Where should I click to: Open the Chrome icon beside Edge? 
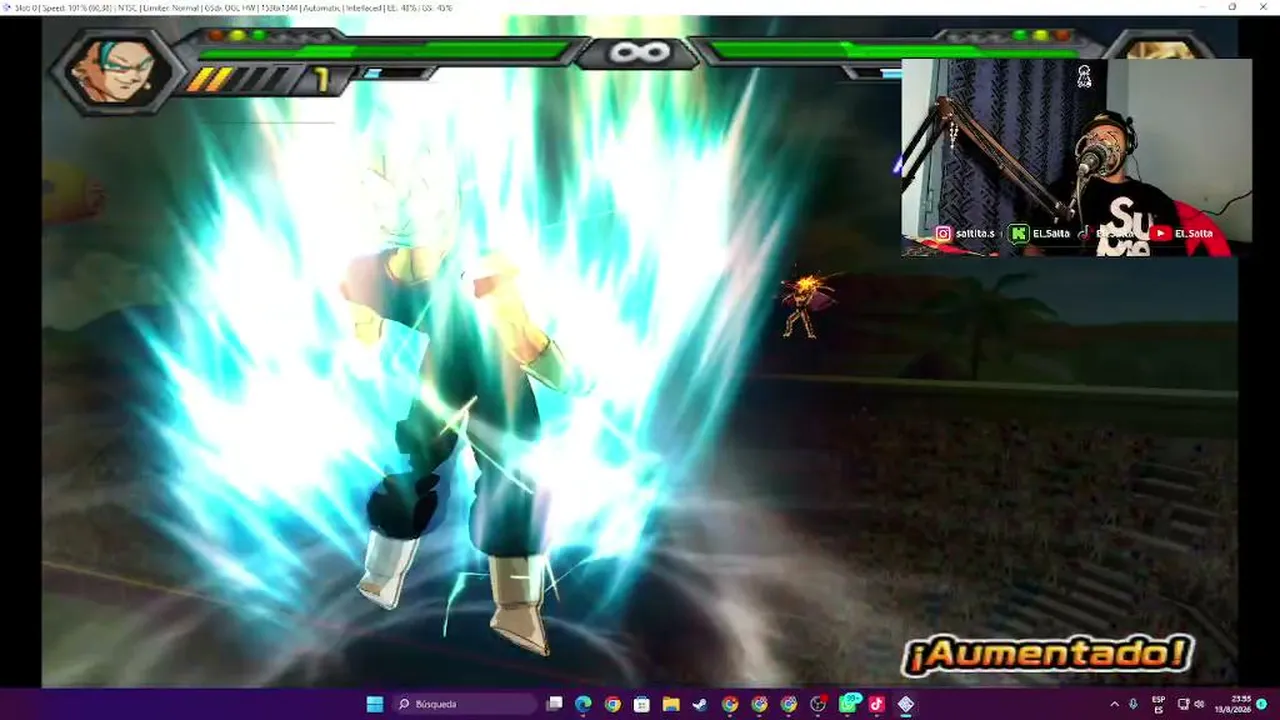[x=612, y=704]
